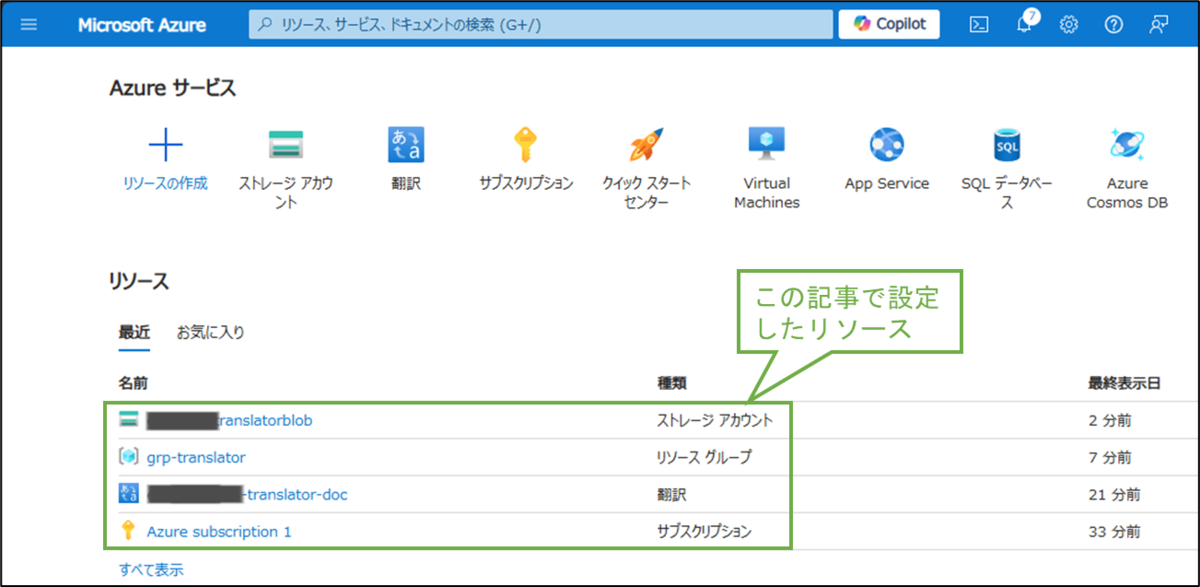Click the 最終表示日 column header

click(1124, 383)
